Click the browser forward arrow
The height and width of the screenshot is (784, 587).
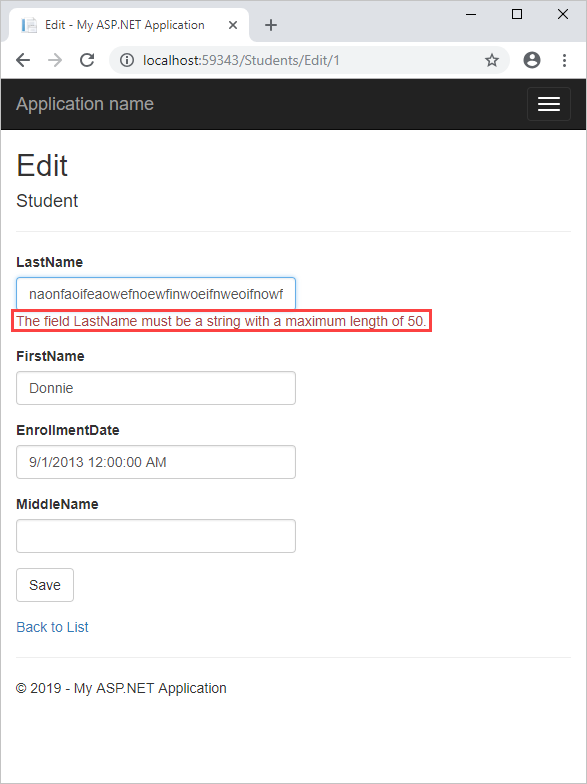point(55,60)
